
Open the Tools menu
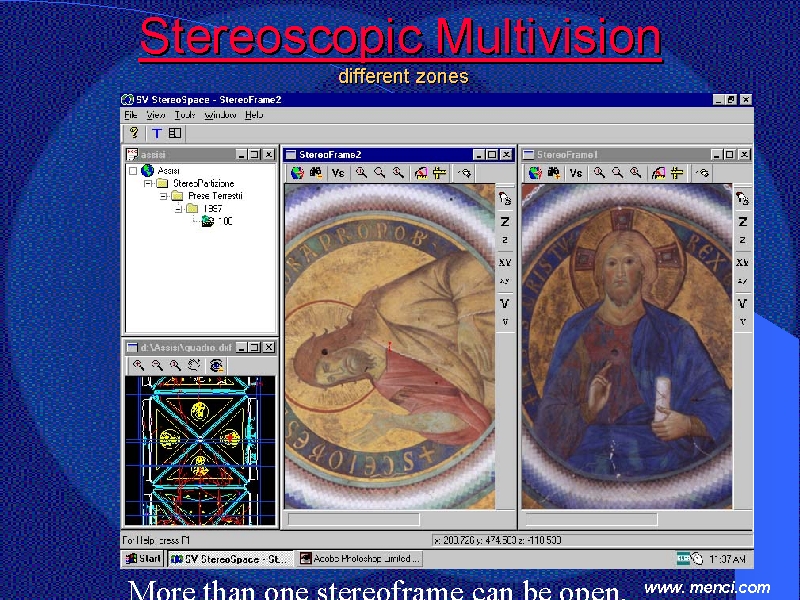pos(185,115)
